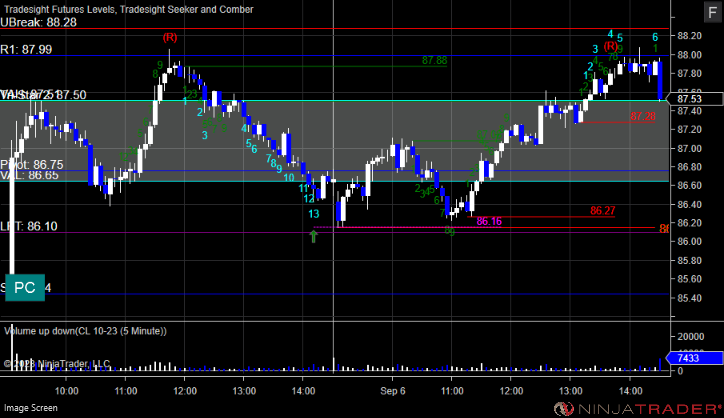The height and width of the screenshot is (418, 724).
Task: Click the cyan 13 countdown number
Action: point(314,214)
